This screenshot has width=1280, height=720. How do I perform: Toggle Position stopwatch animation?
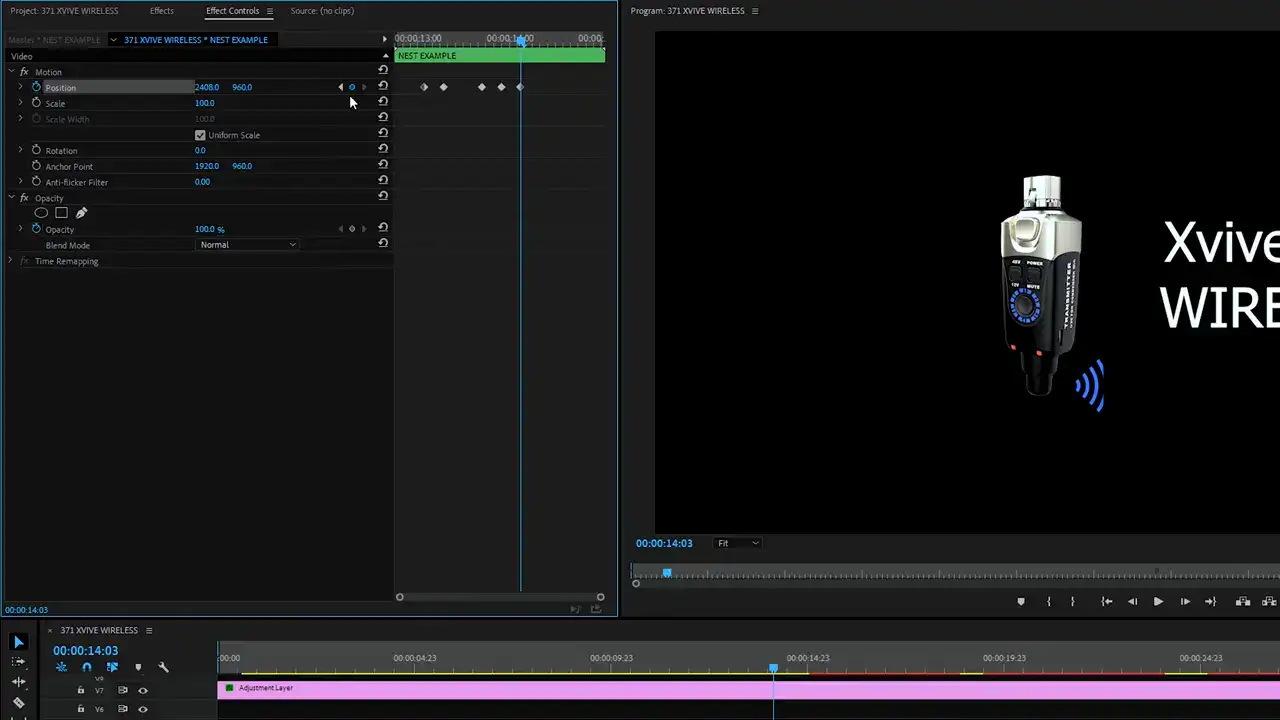click(x=36, y=87)
